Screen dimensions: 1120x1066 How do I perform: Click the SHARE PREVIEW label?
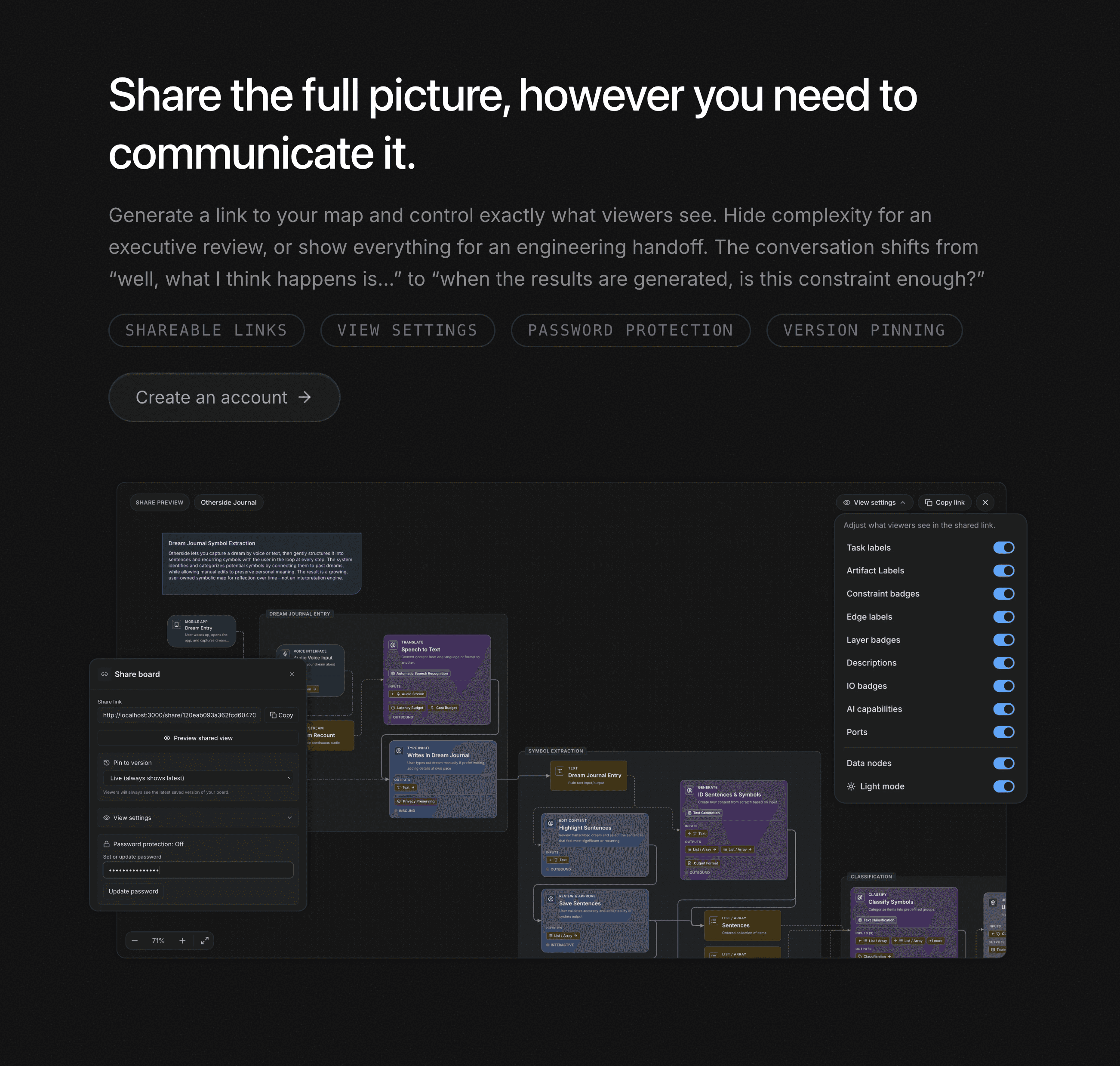[159, 502]
